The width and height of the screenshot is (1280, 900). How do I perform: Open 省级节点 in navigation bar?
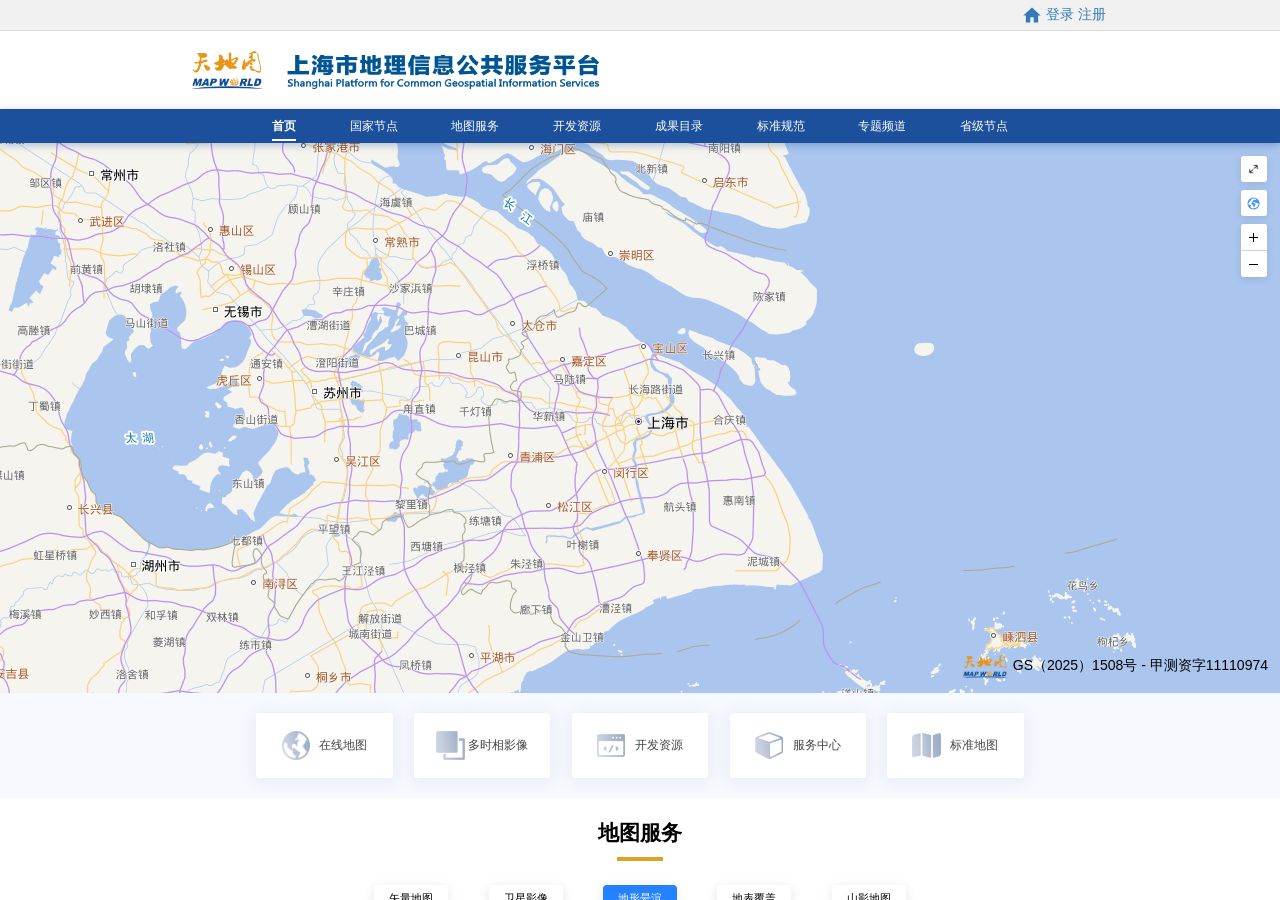click(984, 126)
